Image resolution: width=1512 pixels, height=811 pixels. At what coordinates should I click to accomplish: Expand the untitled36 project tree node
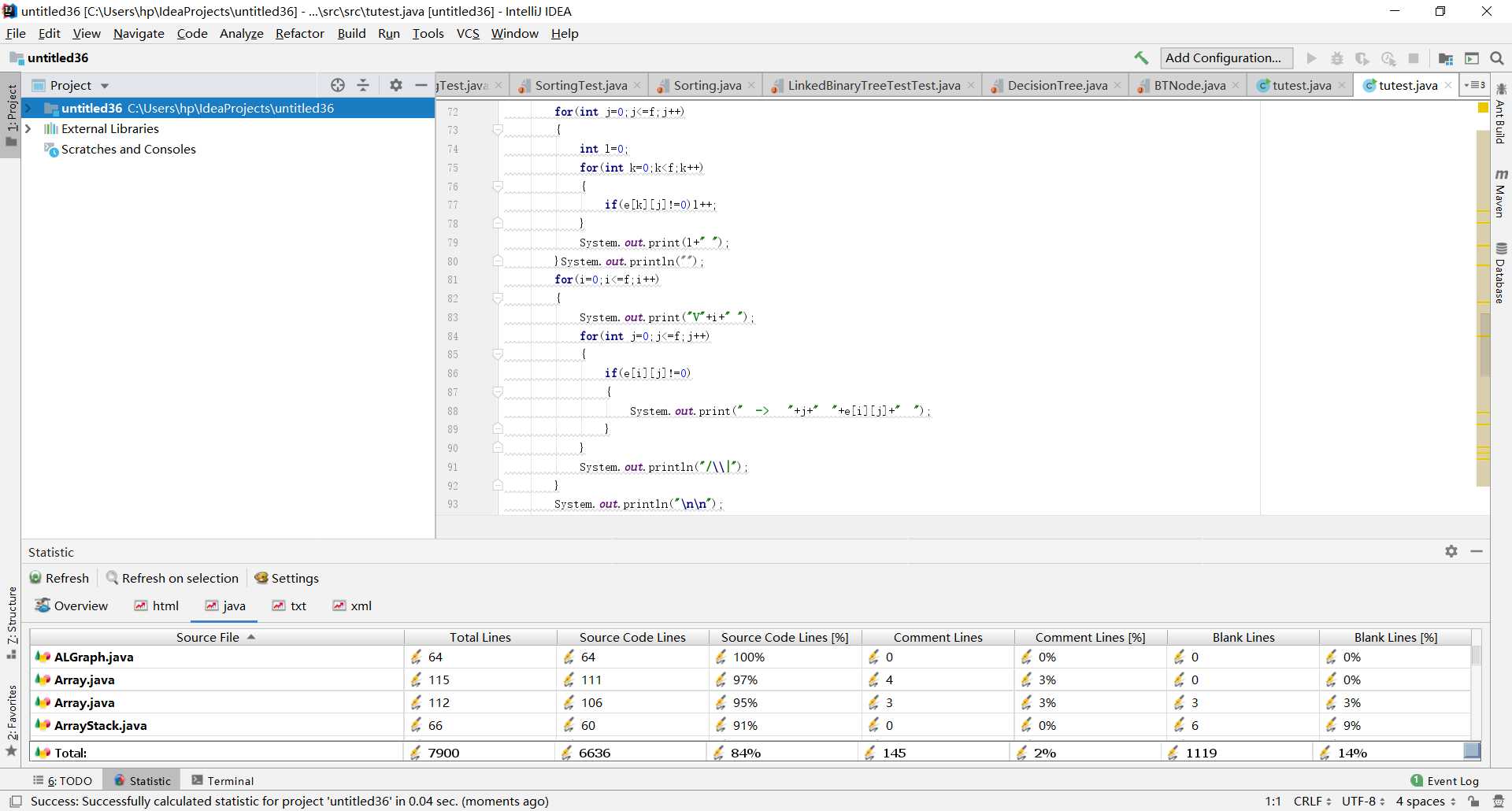[28, 108]
